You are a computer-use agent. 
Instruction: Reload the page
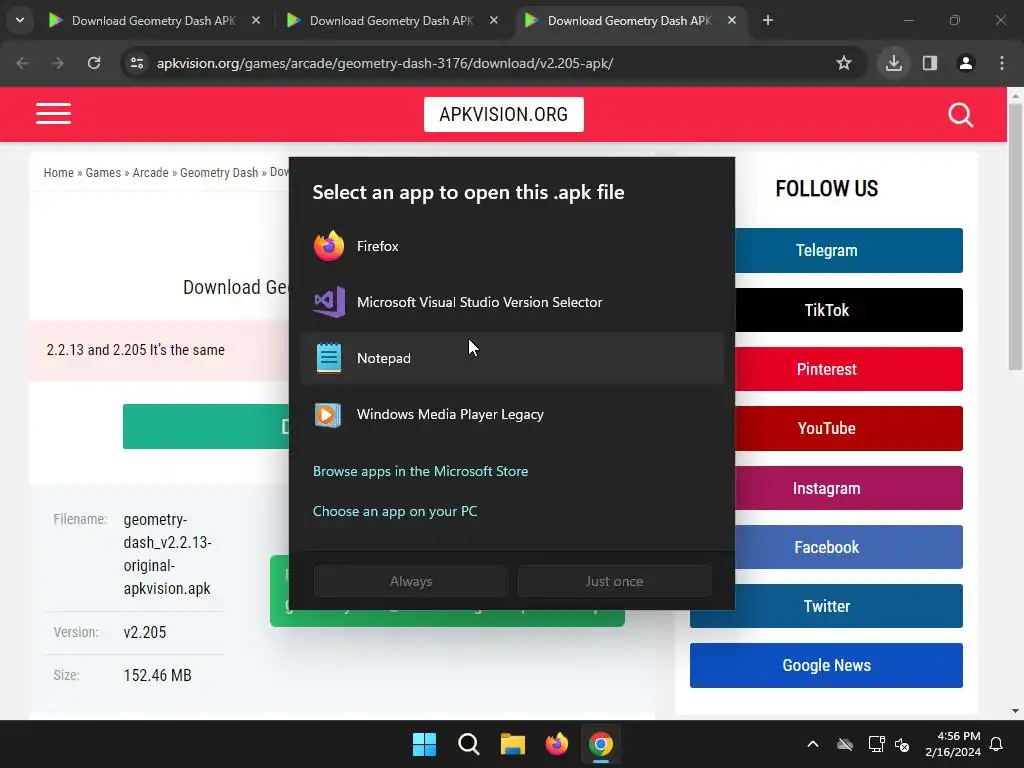[x=94, y=63]
